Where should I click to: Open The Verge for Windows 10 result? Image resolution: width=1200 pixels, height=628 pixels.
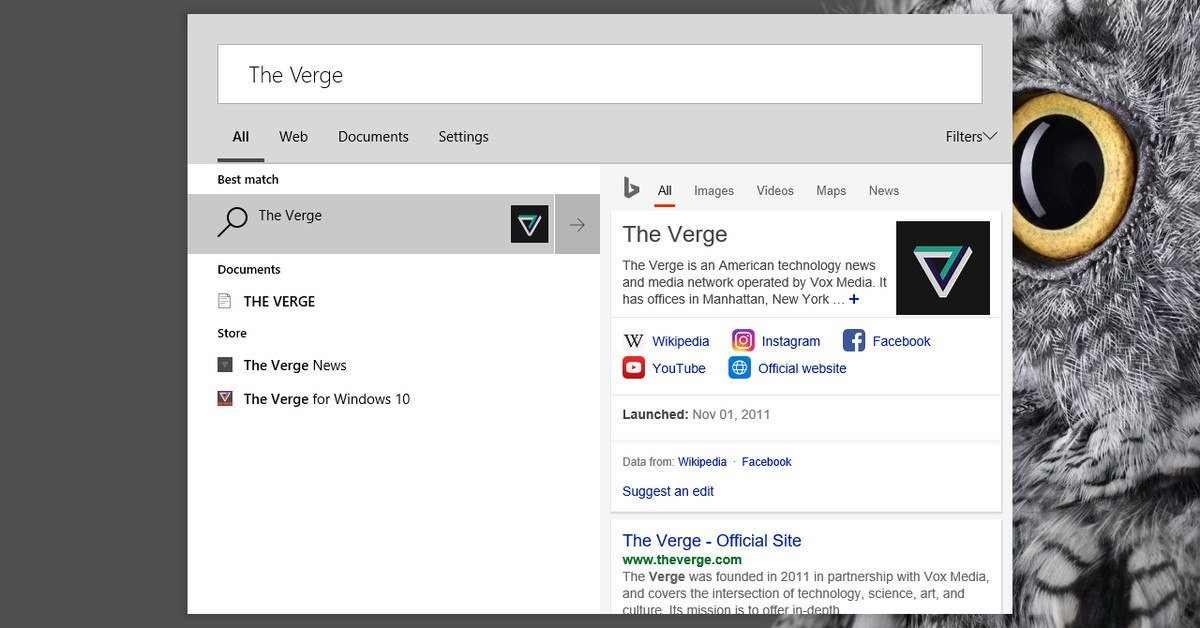[327, 399]
